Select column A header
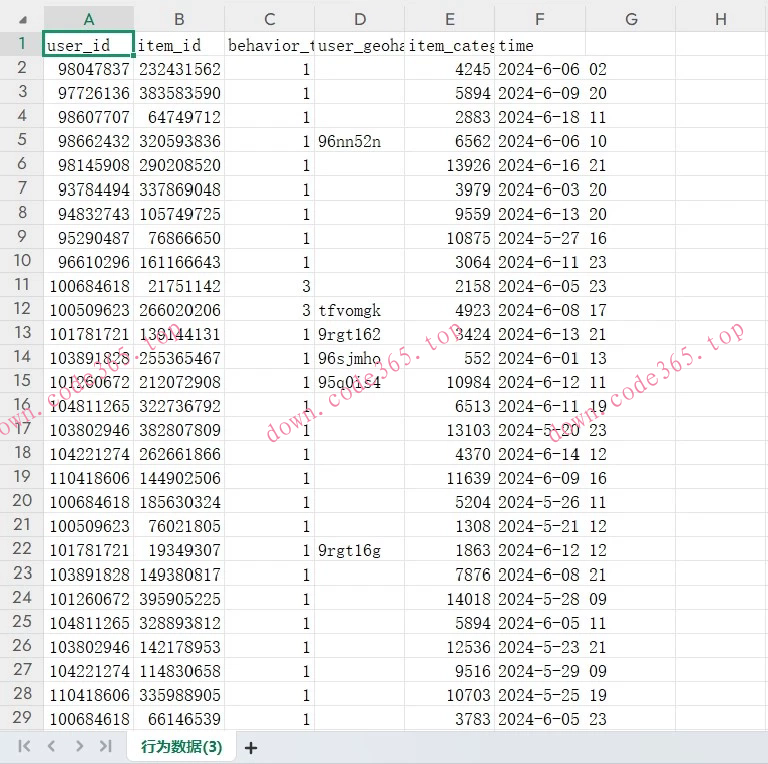768x764 pixels. [88, 19]
